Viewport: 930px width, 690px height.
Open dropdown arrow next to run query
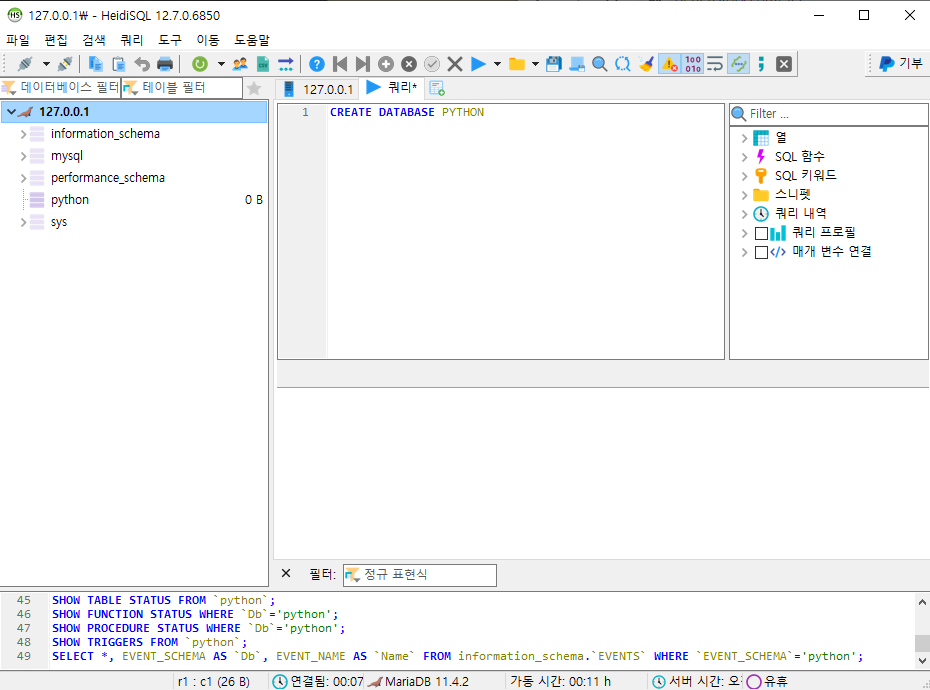(497, 63)
